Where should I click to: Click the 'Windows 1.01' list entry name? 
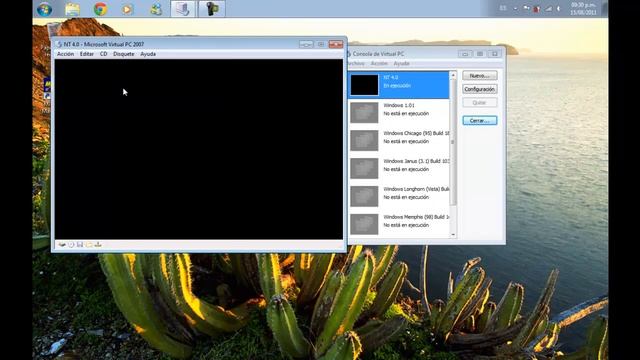(399, 105)
